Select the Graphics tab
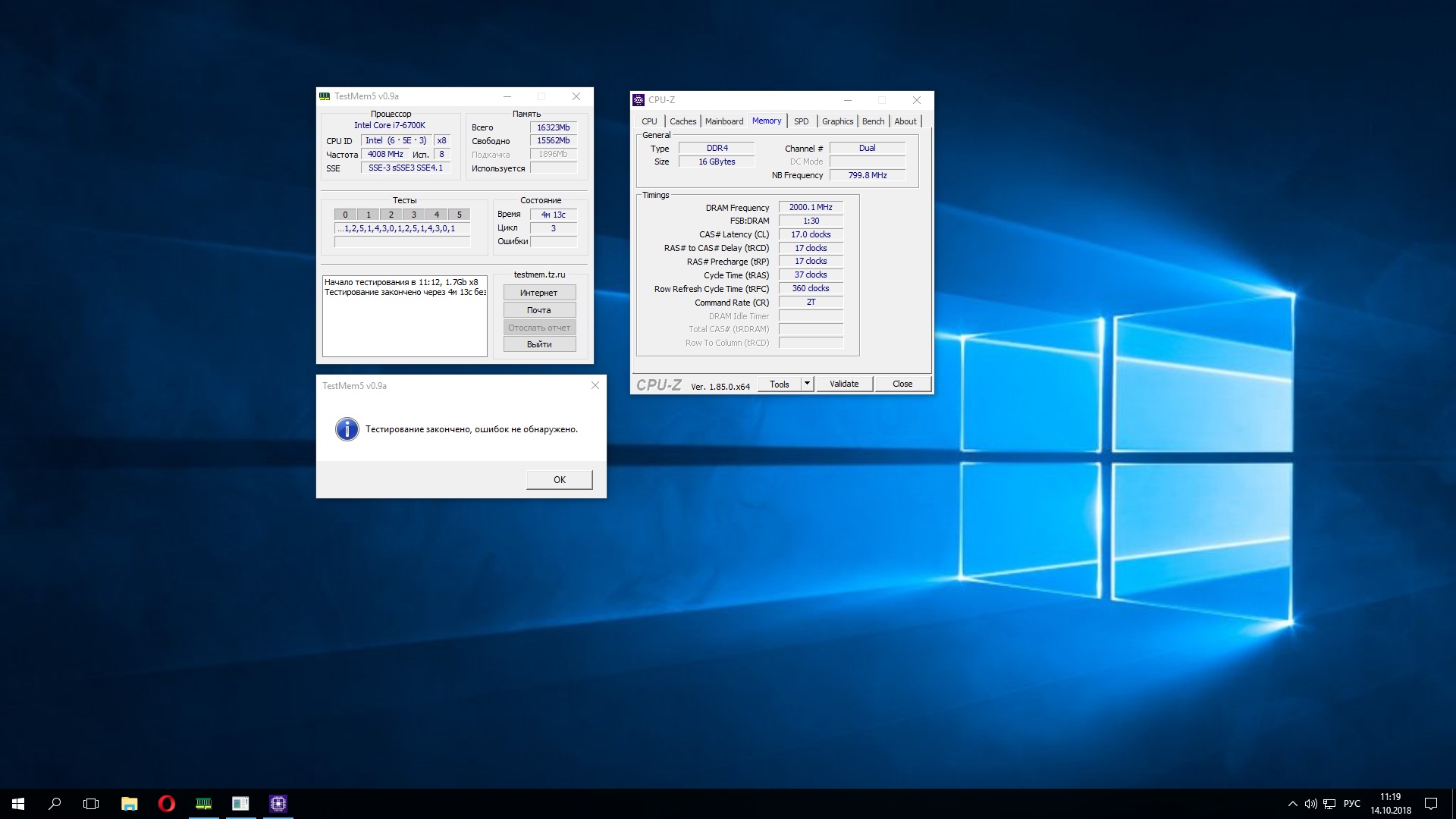The height and width of the screenshot is (819, 1456). (837, 121)
